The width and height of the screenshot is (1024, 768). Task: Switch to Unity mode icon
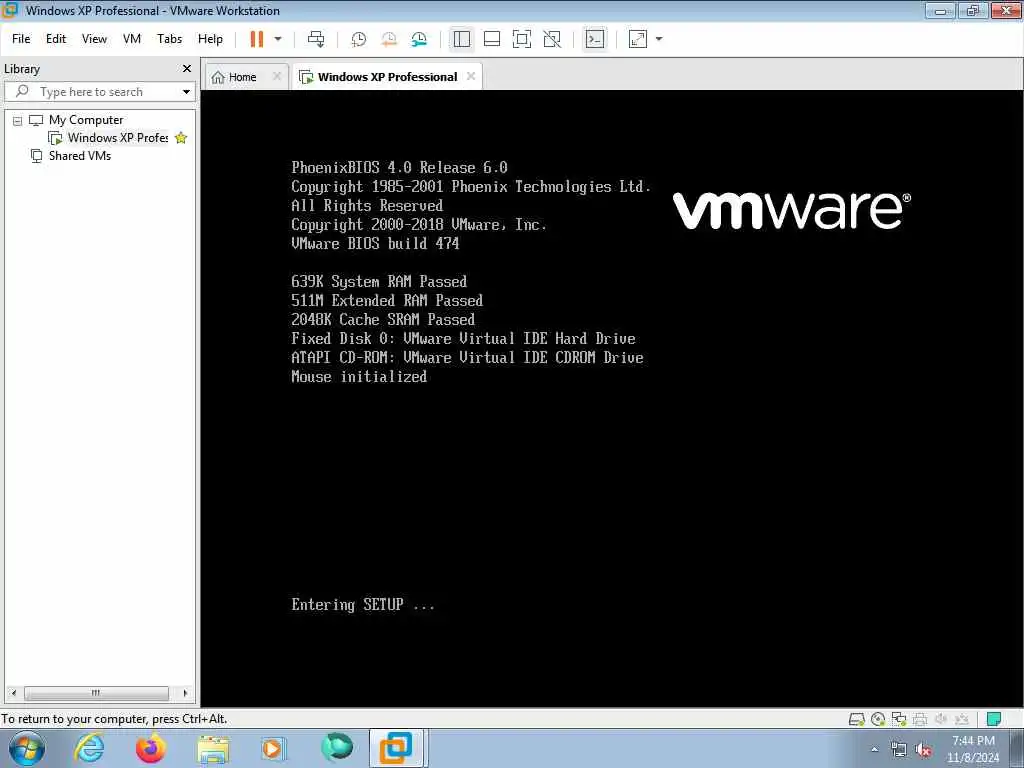coord(552,39)
